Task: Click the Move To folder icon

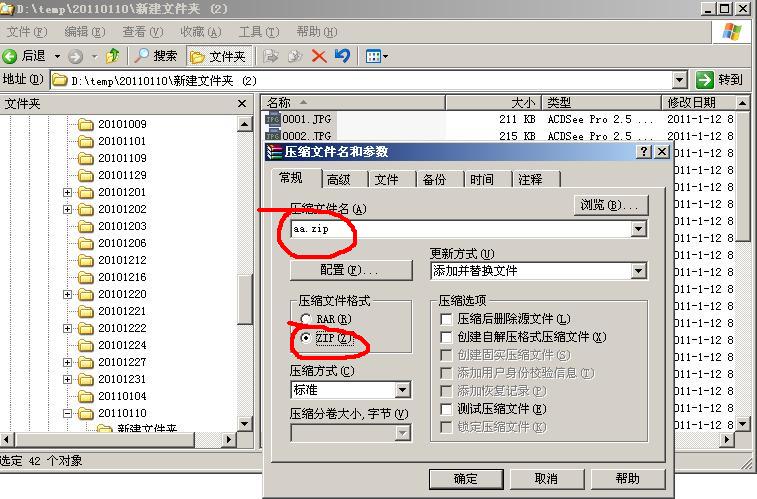Action: 270,56
